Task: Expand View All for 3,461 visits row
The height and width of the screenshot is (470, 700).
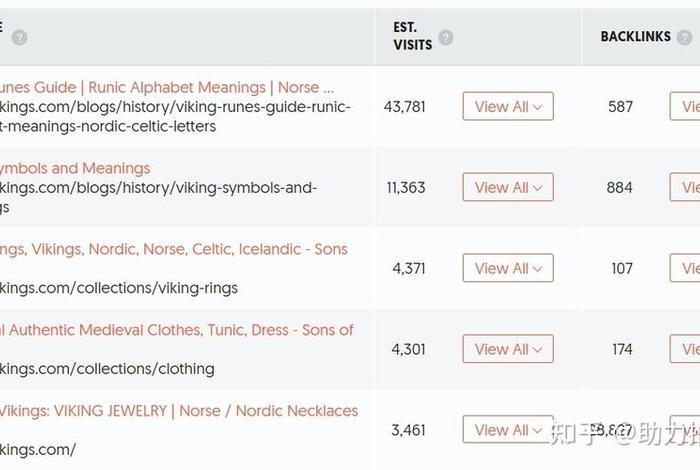Action: pyautogui.click(x=508, y=429)
